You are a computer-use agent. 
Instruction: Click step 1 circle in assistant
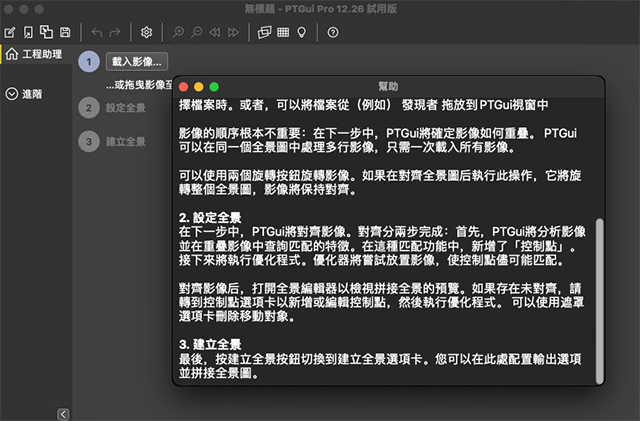pyautogui.click(x=89, y=62)
